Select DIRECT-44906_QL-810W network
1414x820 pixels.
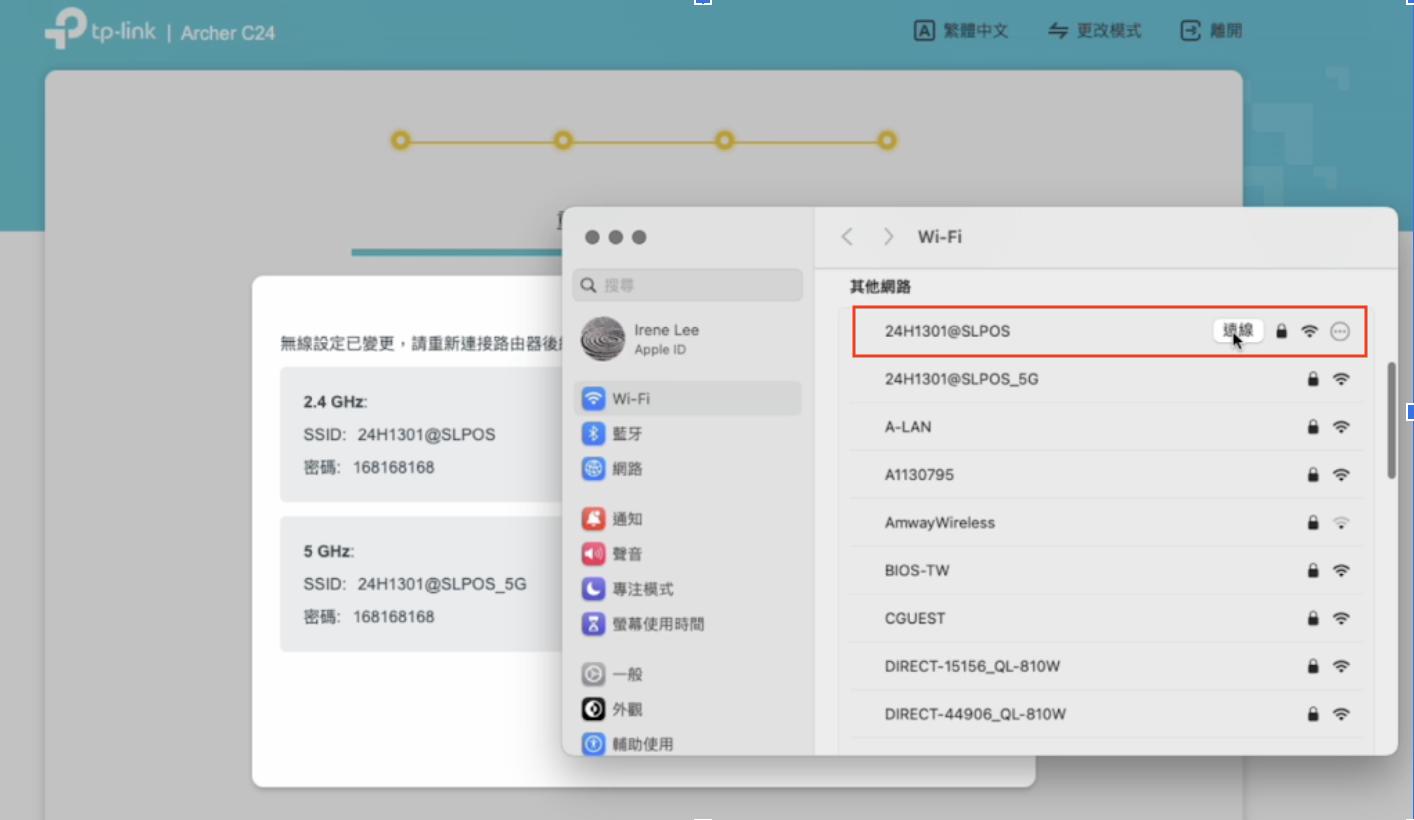pos(1107,715)
